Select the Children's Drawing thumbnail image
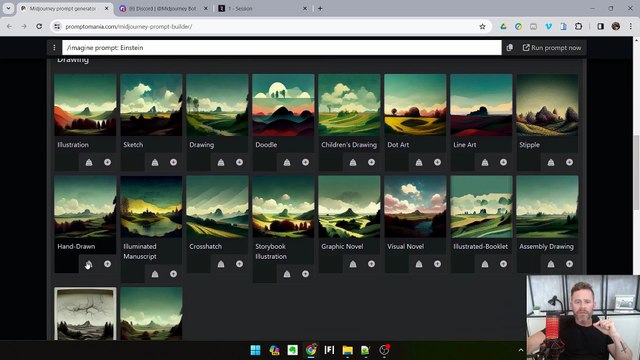Viewport: 640px width, 360px height. 349,104
